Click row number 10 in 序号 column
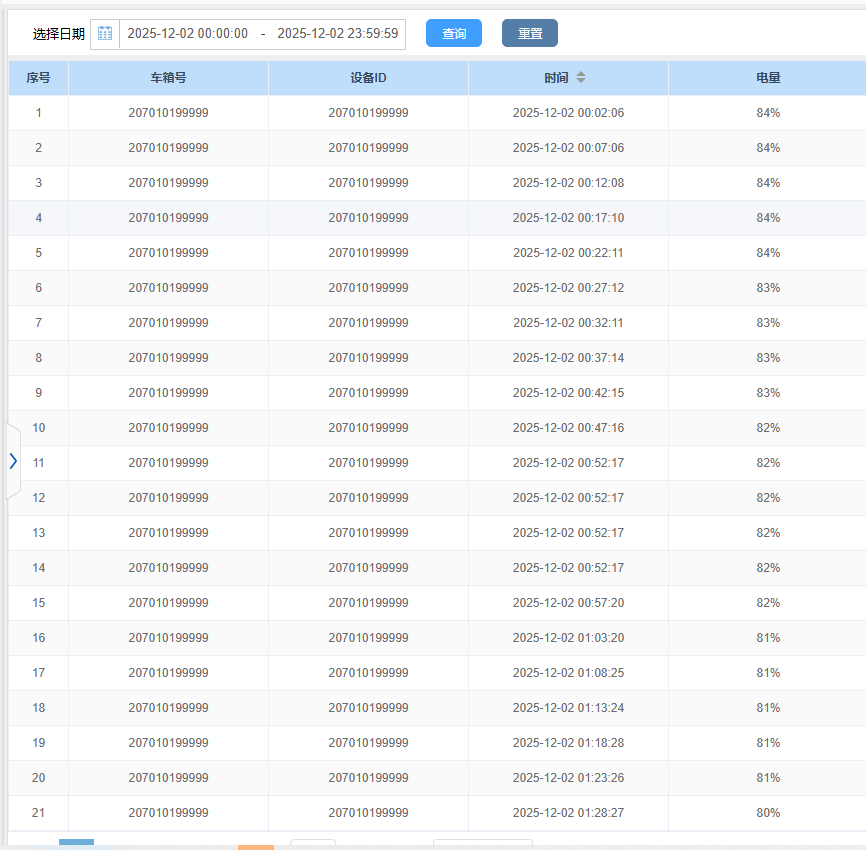This screenshot has height=850, width=866. coord(38,428)
